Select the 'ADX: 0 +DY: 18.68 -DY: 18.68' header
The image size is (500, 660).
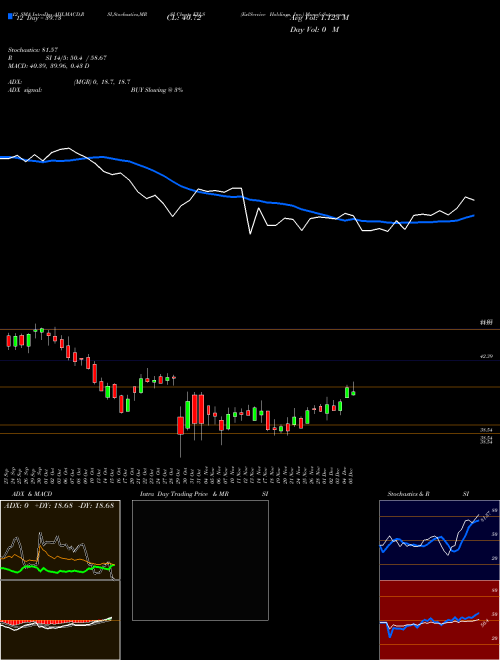(59, 505)
